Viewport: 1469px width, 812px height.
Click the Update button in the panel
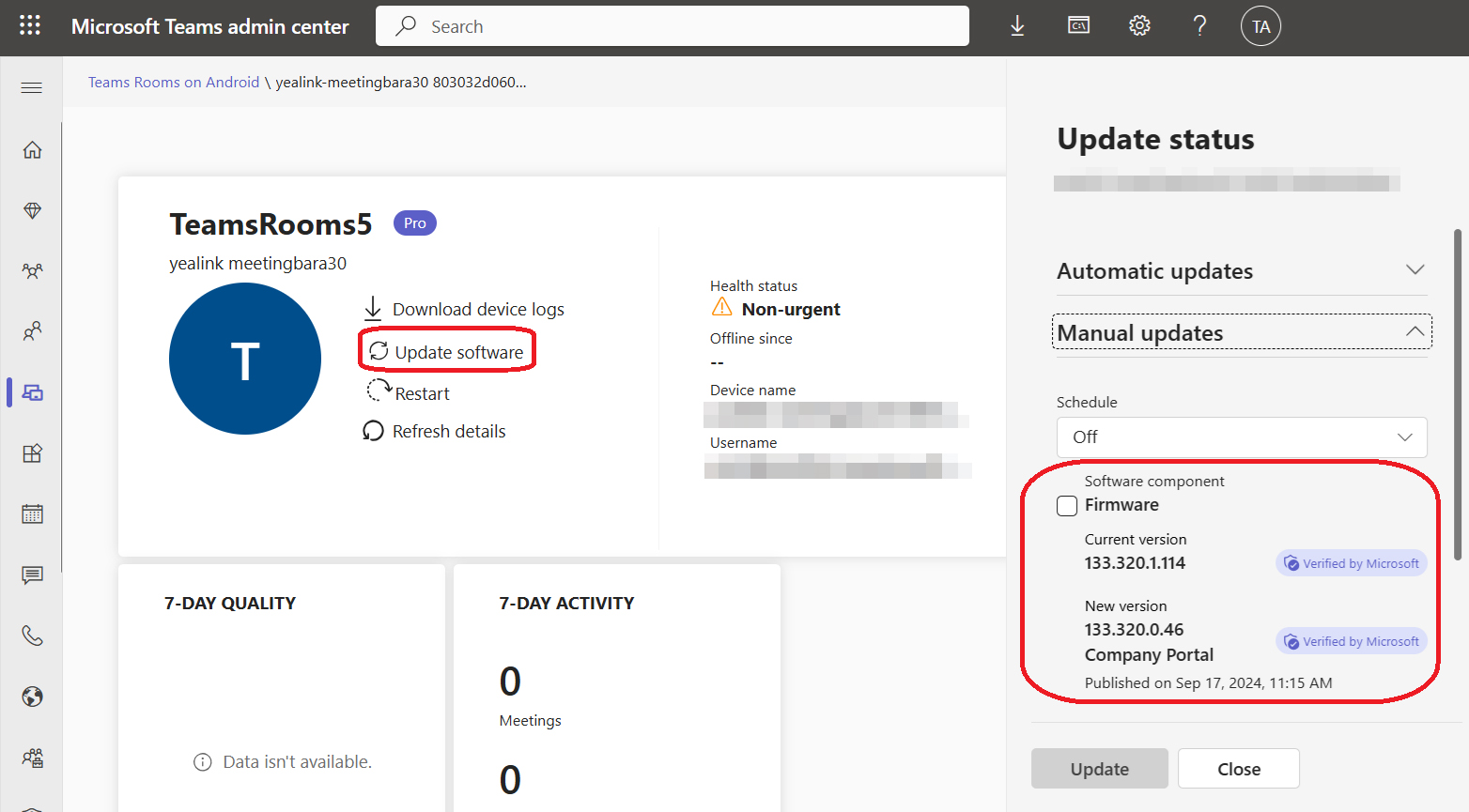[1100, 769]
